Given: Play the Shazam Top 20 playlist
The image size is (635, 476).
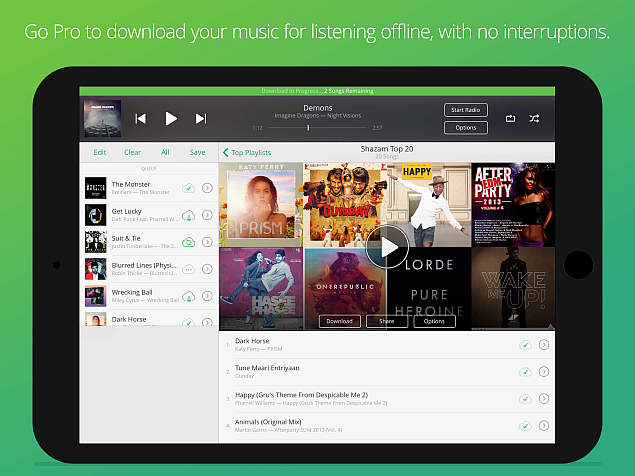Looking at the screenshot, I should click(387, 247).
